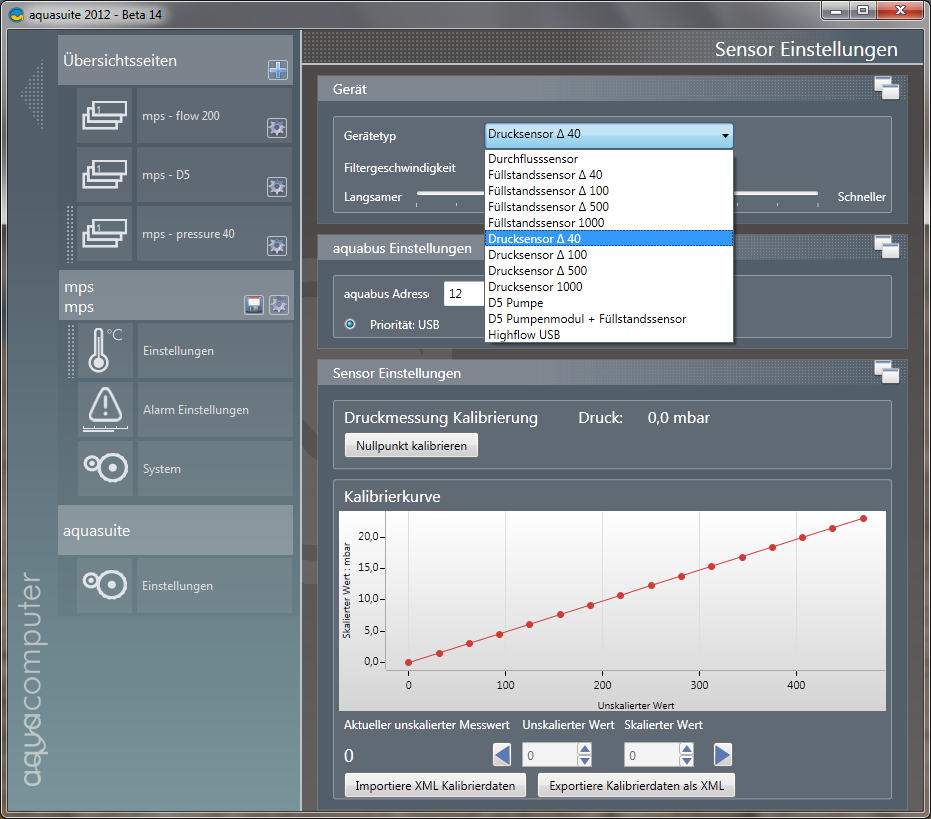The image size is (931, 819).
Task: Open settings gear for mps - D5
Action: click(x=277, y=186)
